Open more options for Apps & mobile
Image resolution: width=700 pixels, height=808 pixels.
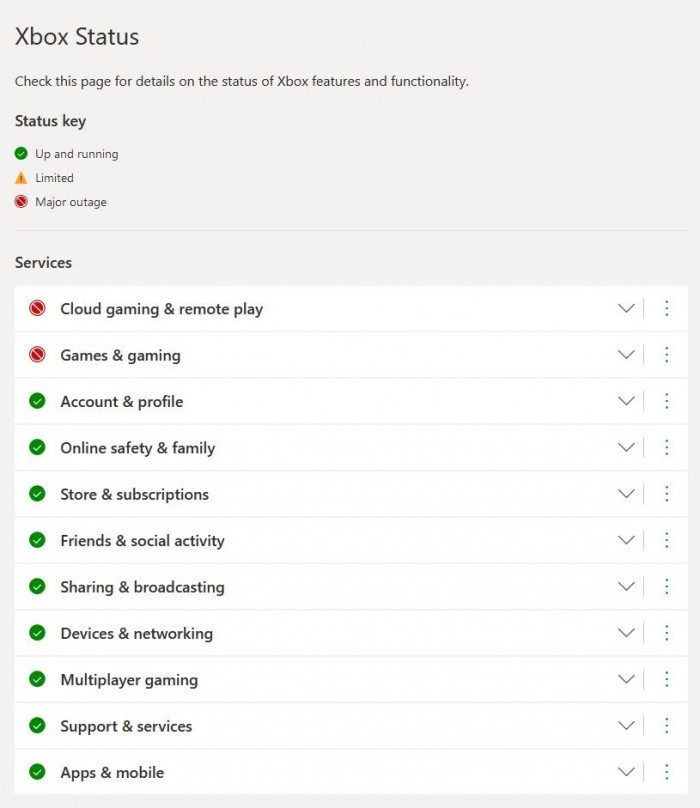tap(667, 772)
